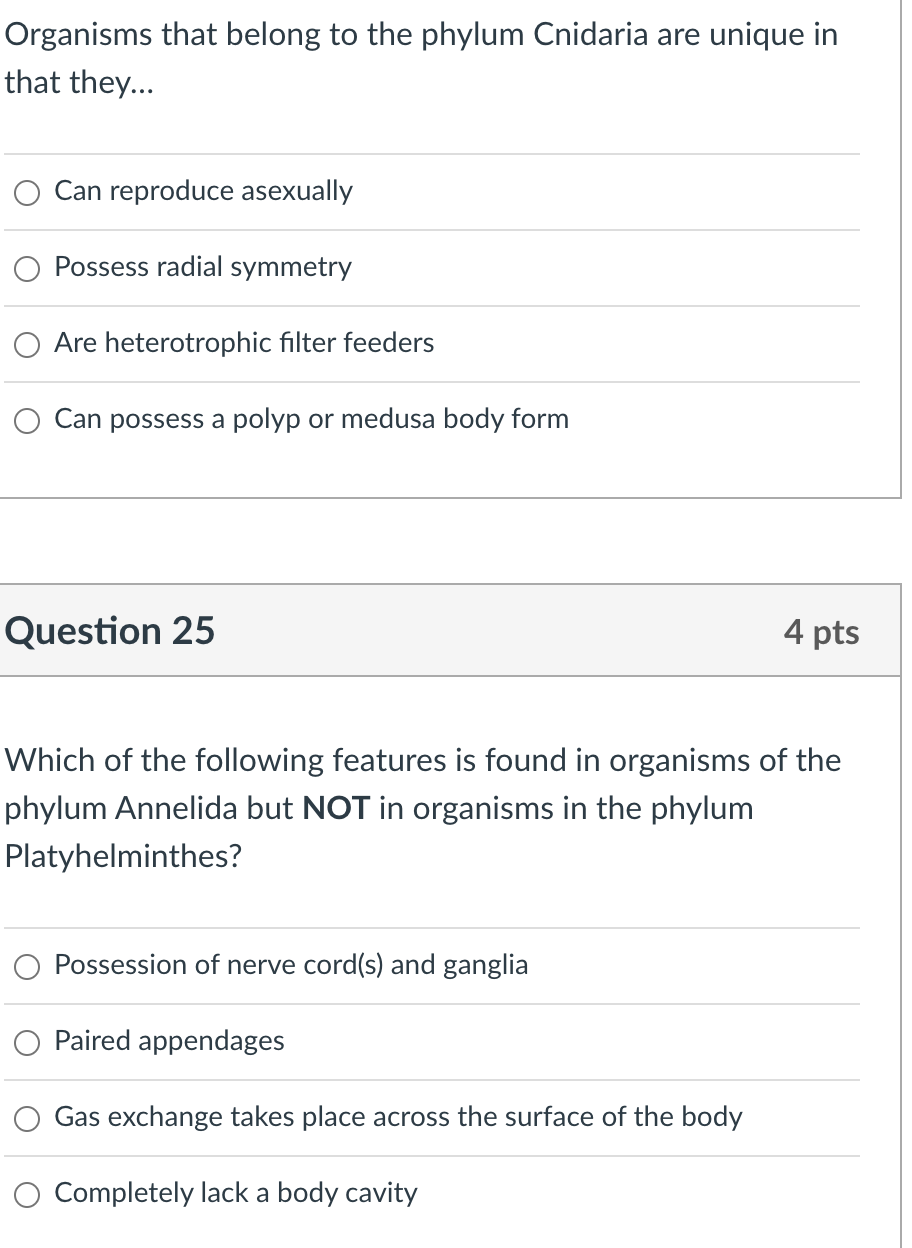Click the 'Paired appendages' answer label text
Viewport: 912px width, 1248px height.
170,1041
